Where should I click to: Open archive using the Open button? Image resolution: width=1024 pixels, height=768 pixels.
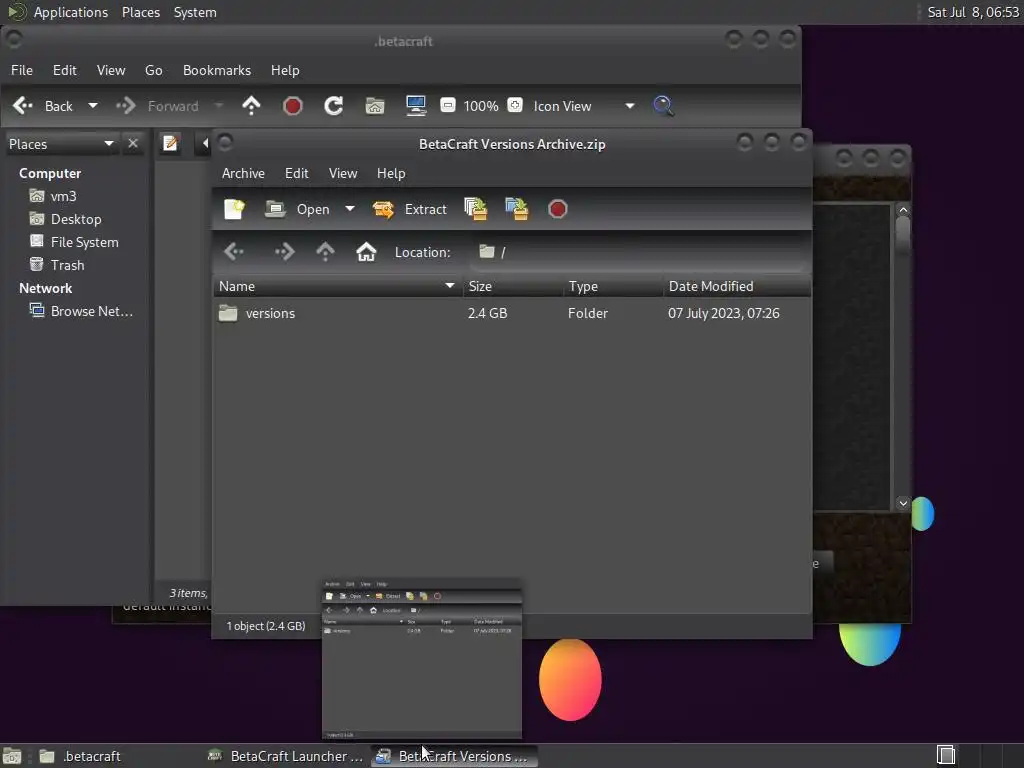297,209
